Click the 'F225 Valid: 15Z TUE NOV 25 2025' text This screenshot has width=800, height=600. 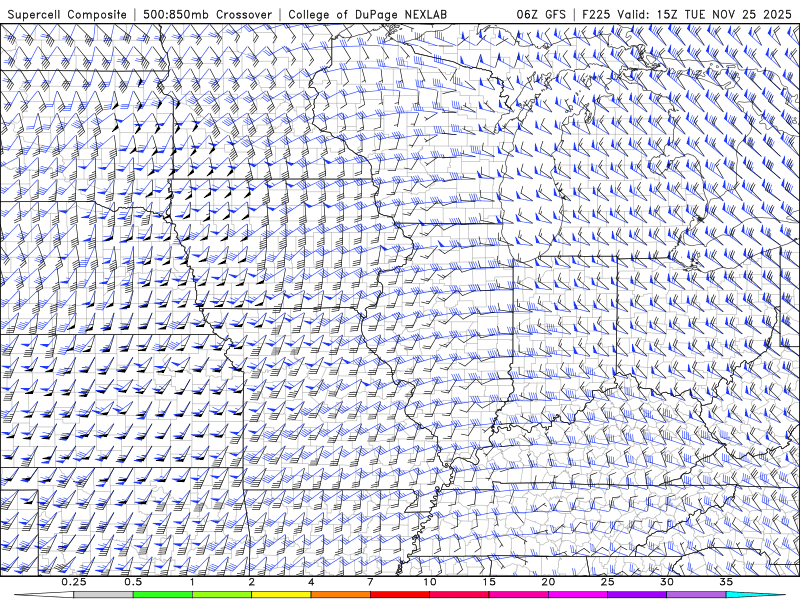click(x=687, y=14)
